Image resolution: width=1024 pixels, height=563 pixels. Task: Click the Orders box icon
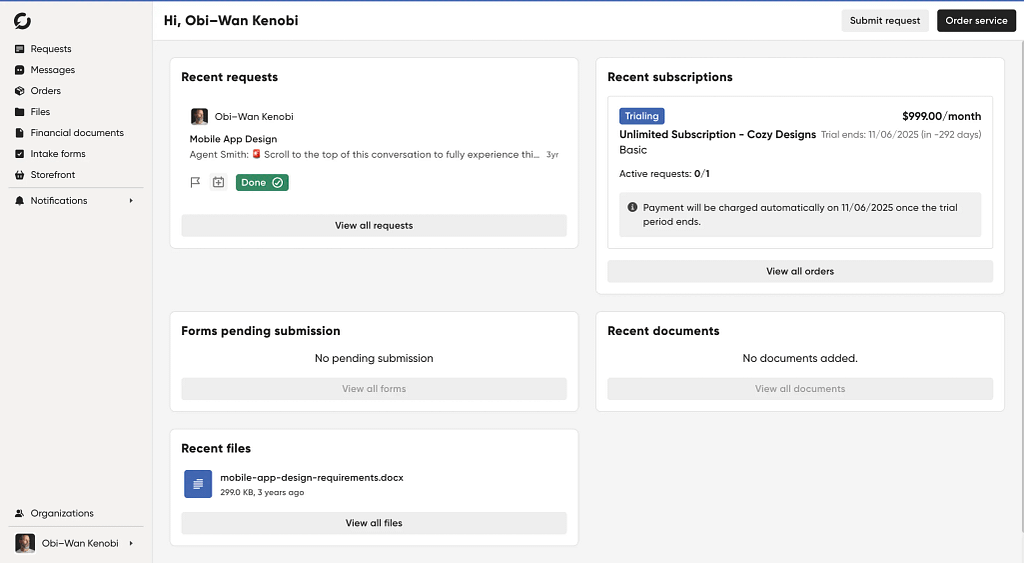click(20, 91)
